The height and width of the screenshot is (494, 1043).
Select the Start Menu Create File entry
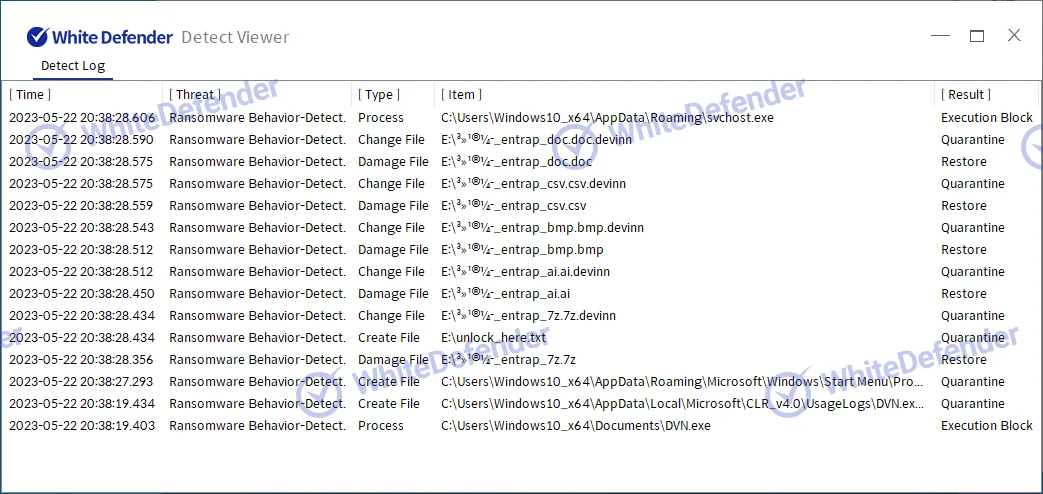tap(682, 382)
